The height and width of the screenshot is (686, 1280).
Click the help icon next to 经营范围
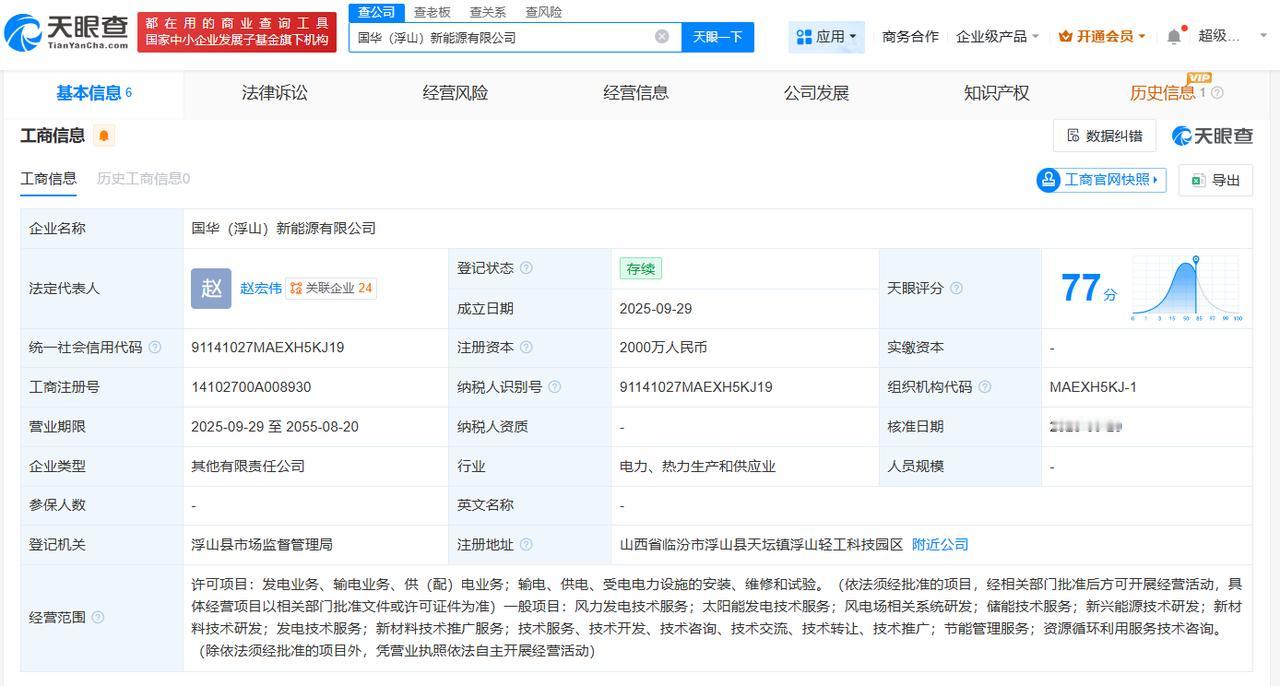(x=97, y=617)
